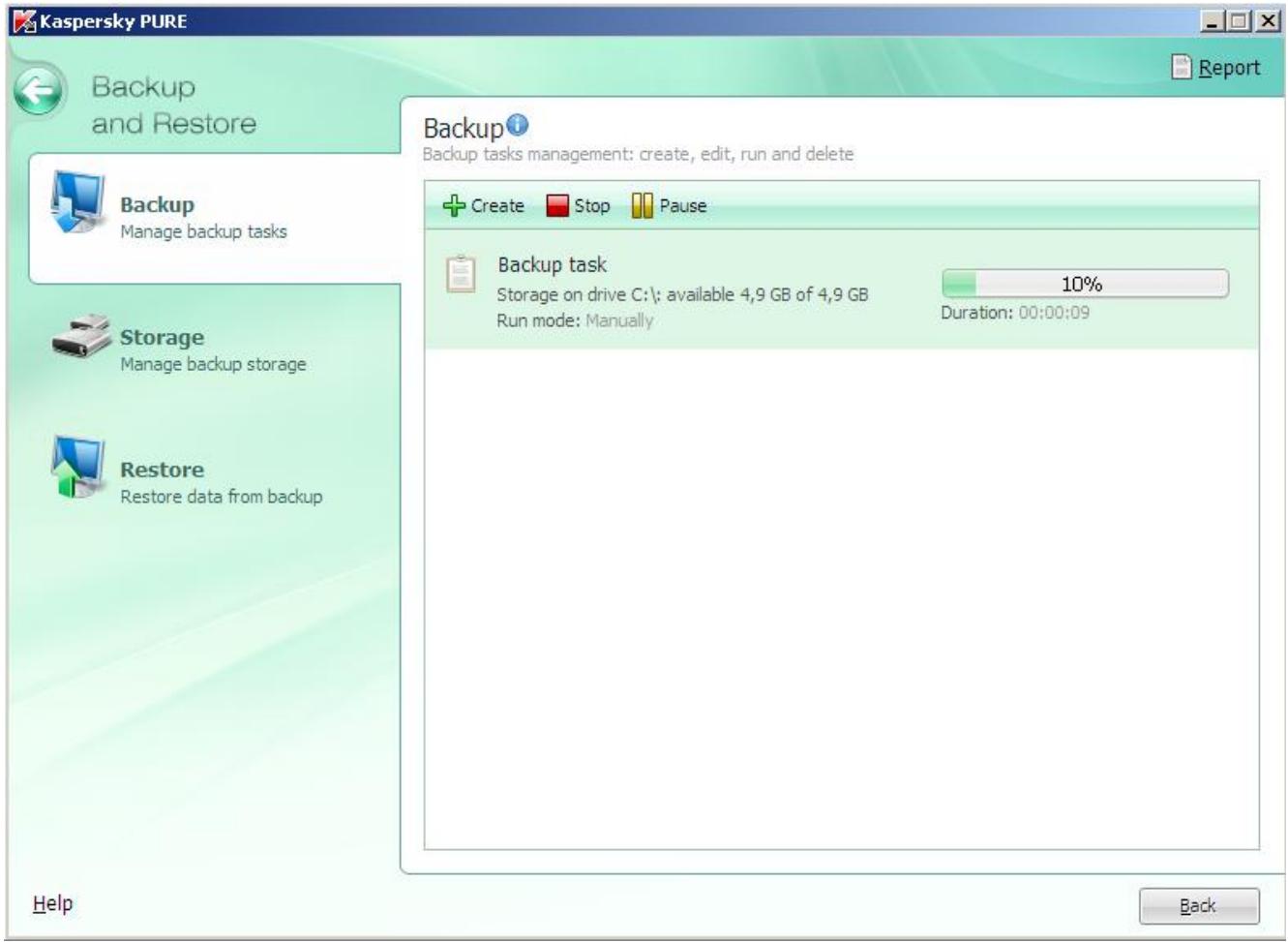Viewport: 1288px width, 942px height.
Task: Click the Backup monitor icon in sidebar
Action: pos(77,202)
